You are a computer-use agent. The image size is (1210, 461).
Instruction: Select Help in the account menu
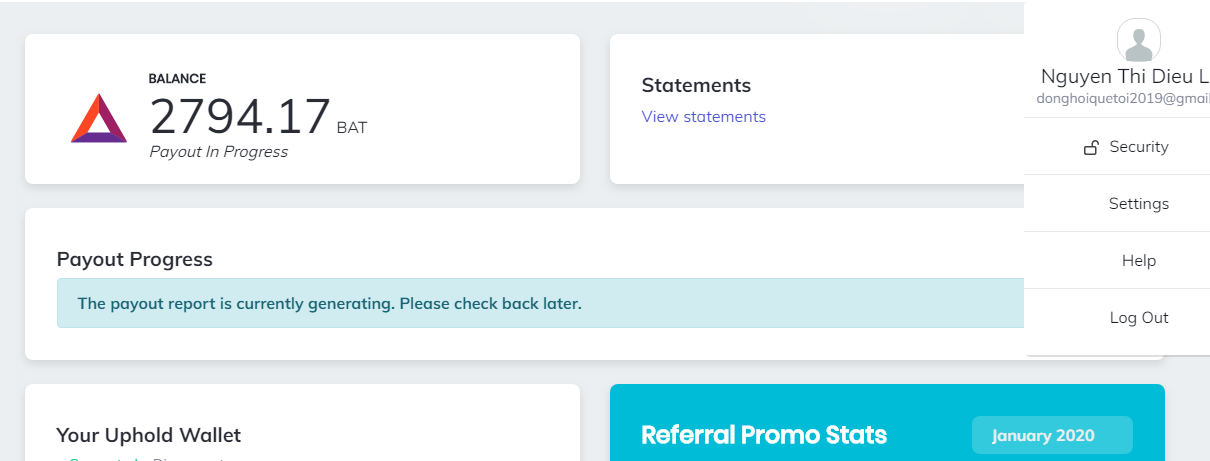pyautogui.click(x=1138, y=261)
